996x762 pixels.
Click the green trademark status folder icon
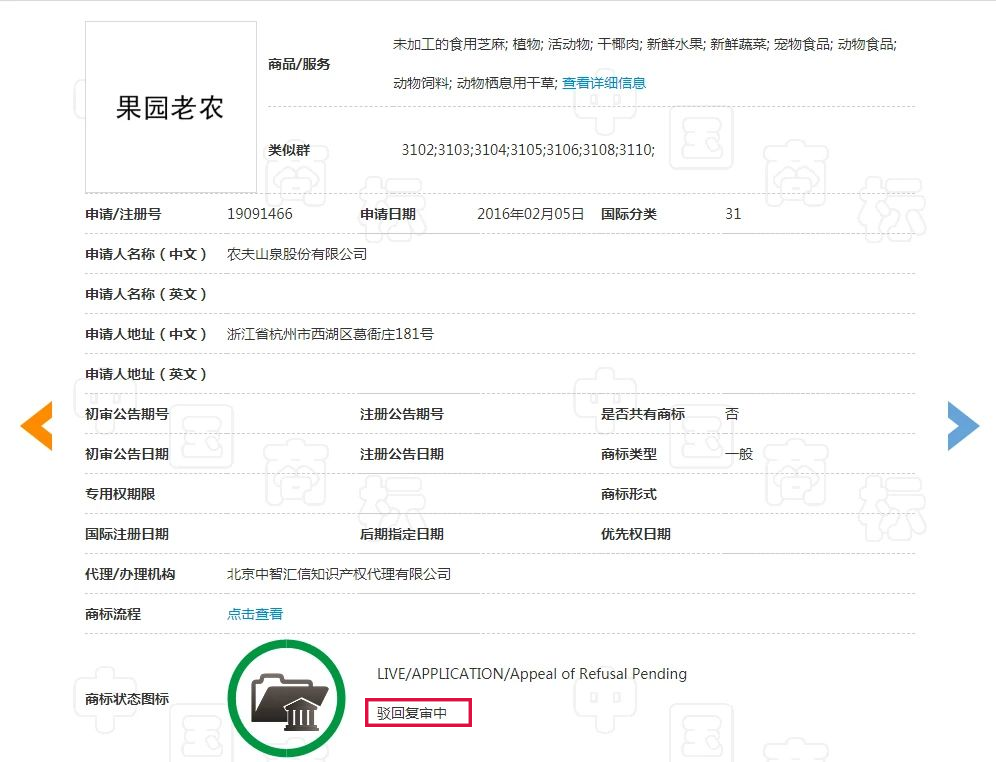(287, 697)
